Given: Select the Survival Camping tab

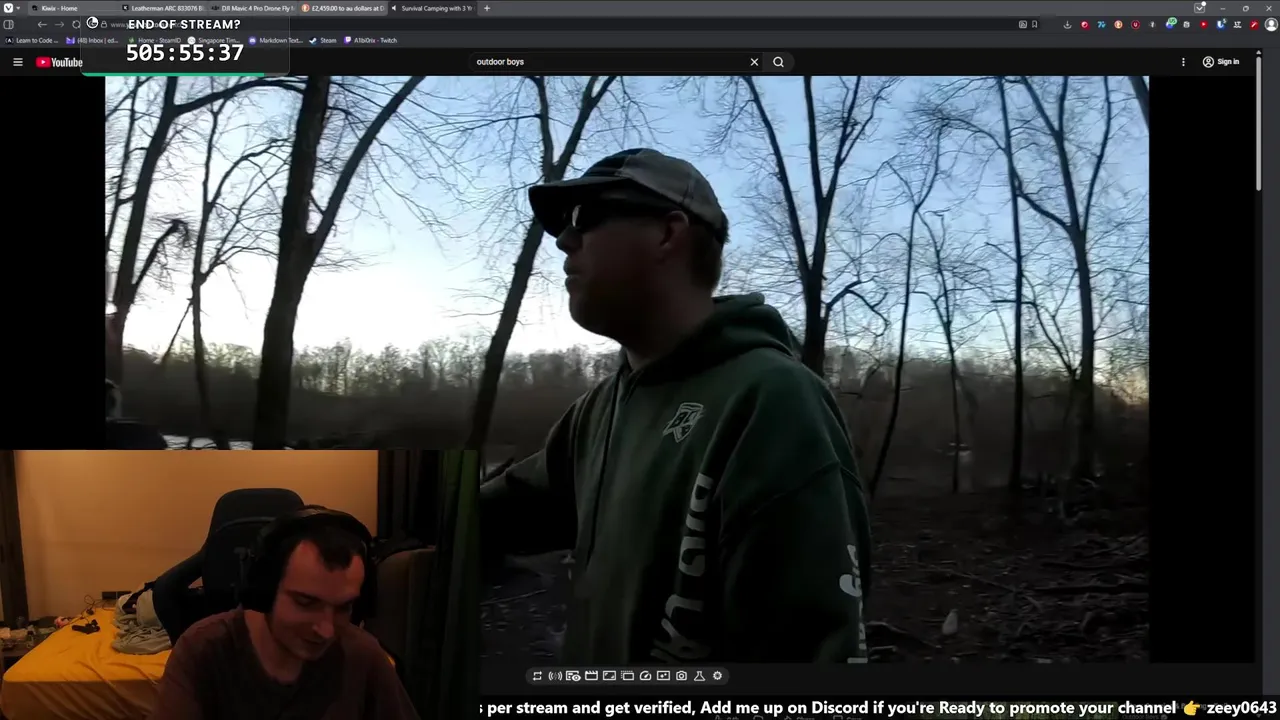Looking at the screenshot, I should (432, 8).
